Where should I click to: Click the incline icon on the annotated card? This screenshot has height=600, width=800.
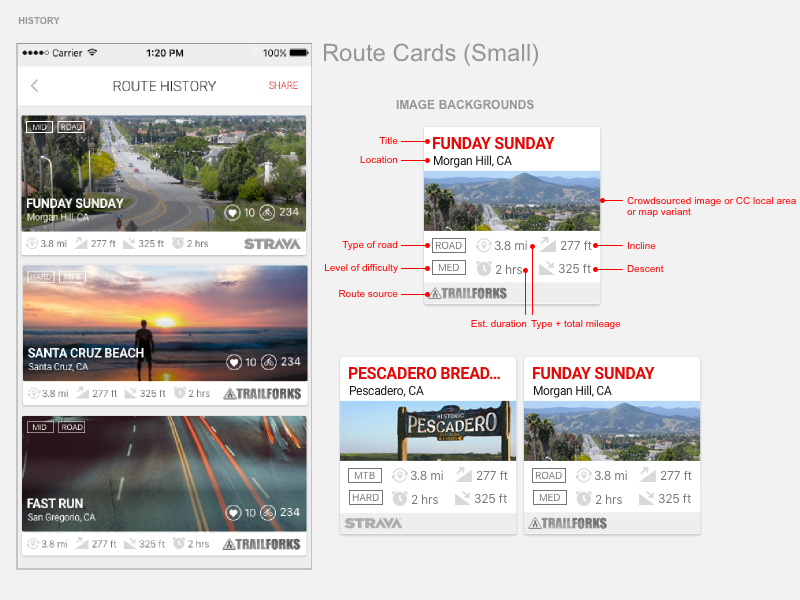point(547,245)
